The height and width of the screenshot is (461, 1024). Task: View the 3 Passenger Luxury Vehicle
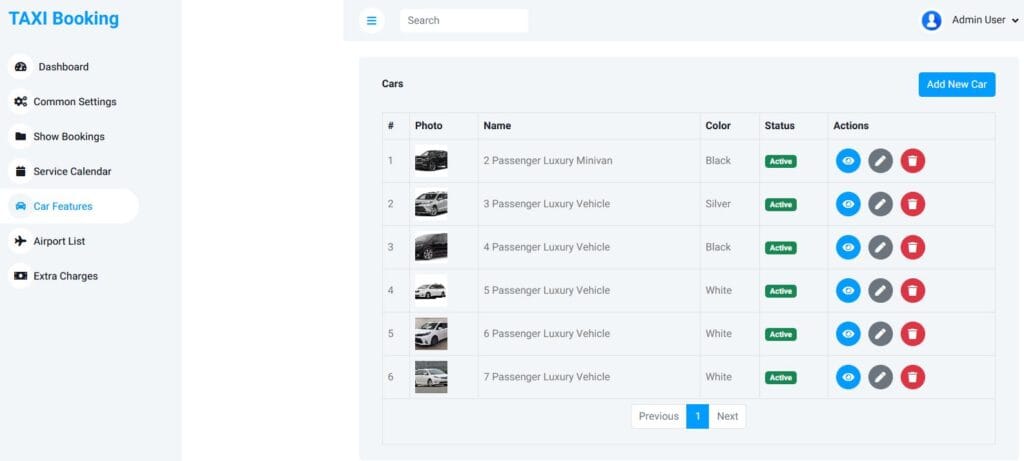[848, 204]
